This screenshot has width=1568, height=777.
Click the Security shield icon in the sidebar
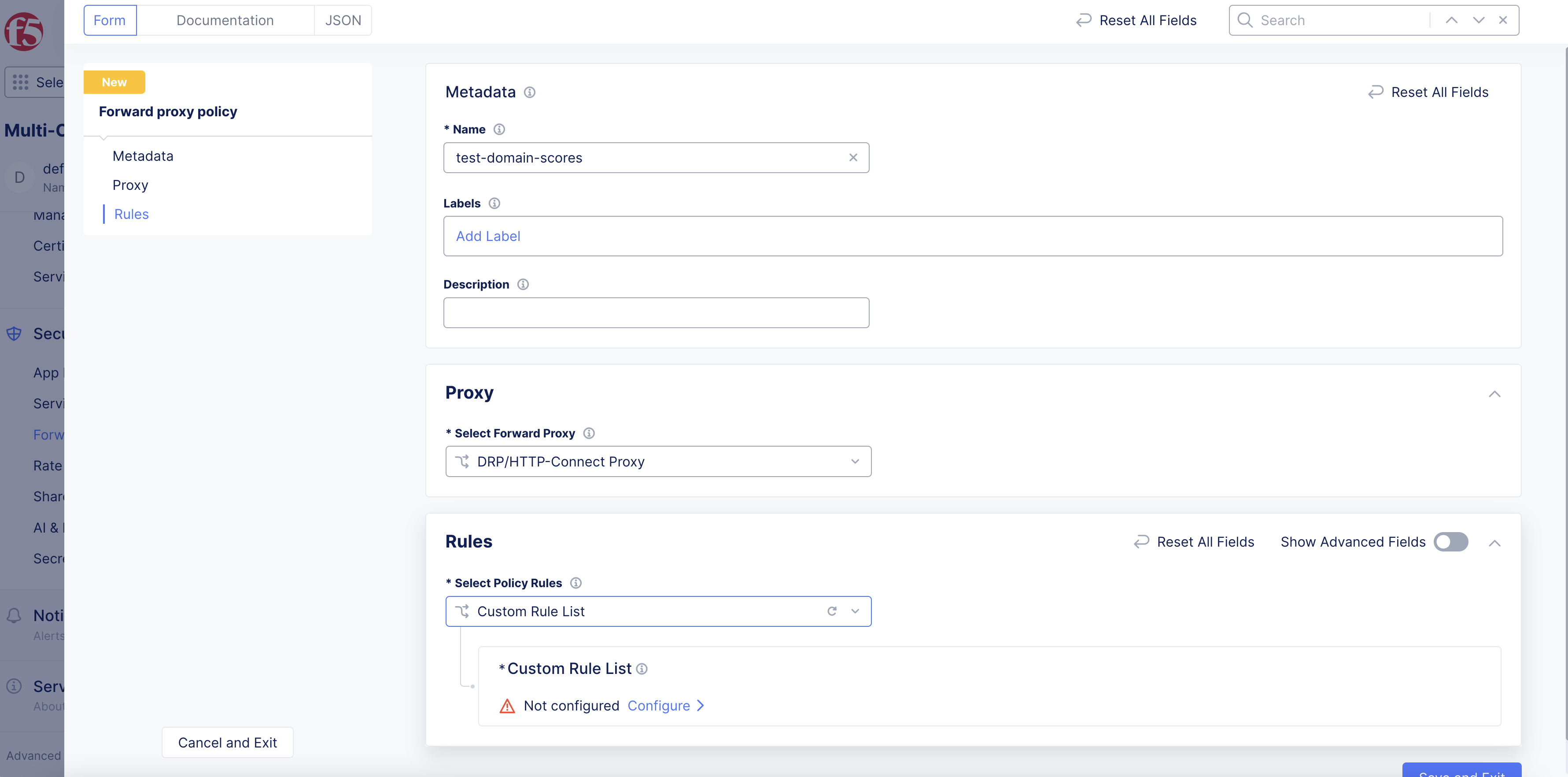(x=13, y=334)
